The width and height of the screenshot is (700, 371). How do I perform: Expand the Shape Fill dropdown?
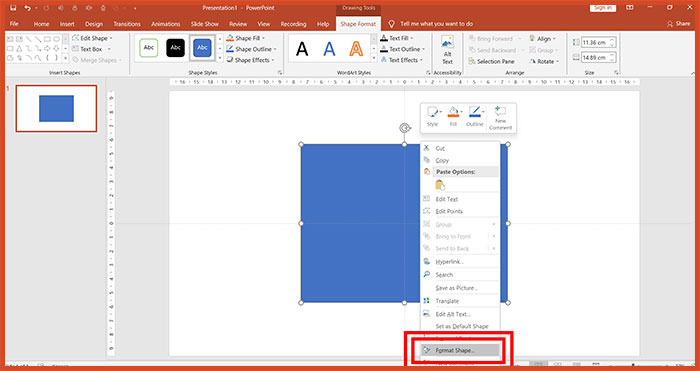246,38
